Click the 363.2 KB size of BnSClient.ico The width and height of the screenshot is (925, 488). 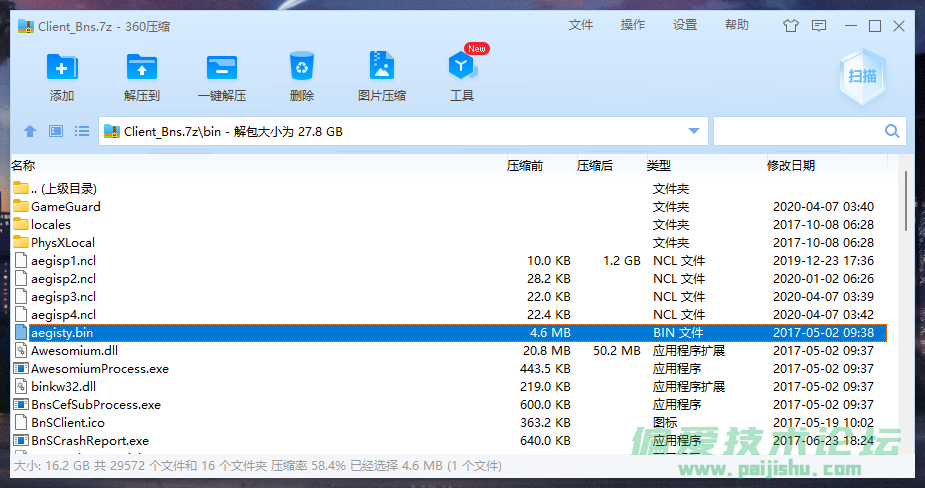tap(545, 423)
